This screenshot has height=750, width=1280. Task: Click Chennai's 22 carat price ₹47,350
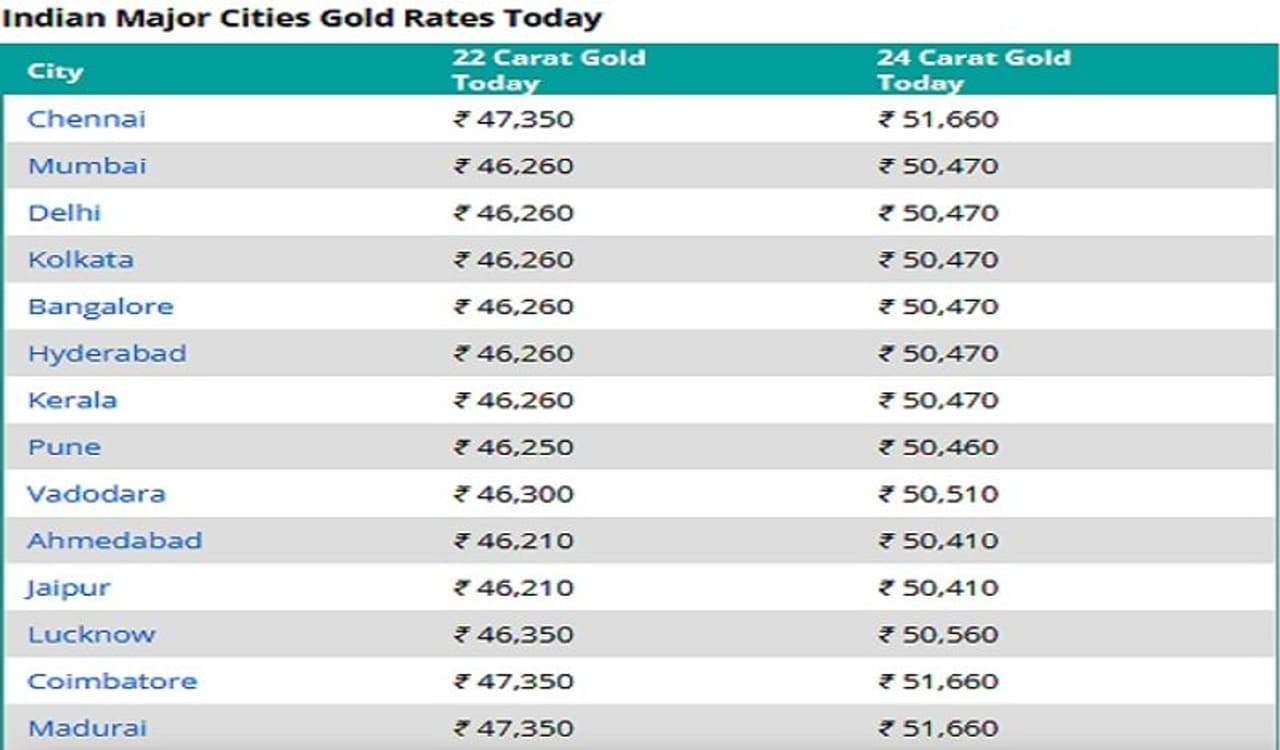coord(514,120)
